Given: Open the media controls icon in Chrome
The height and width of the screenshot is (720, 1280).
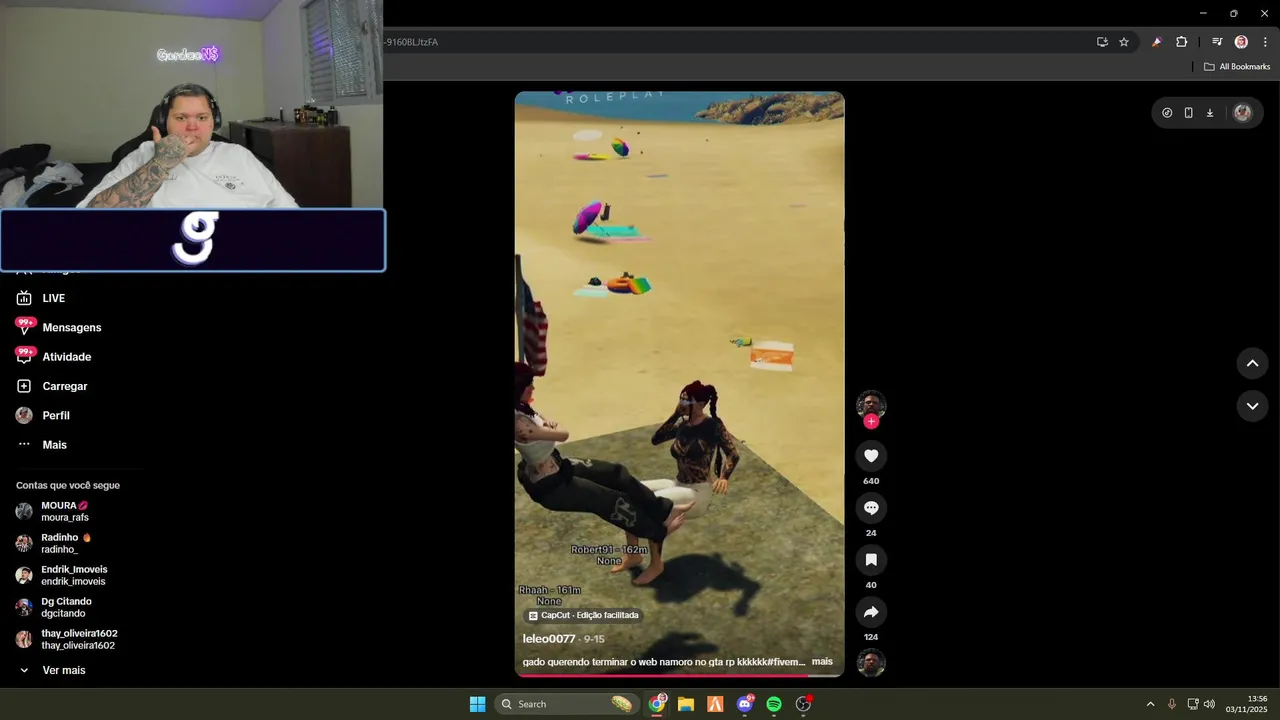Looking at the screenshot, I should tap(1217, 42).
